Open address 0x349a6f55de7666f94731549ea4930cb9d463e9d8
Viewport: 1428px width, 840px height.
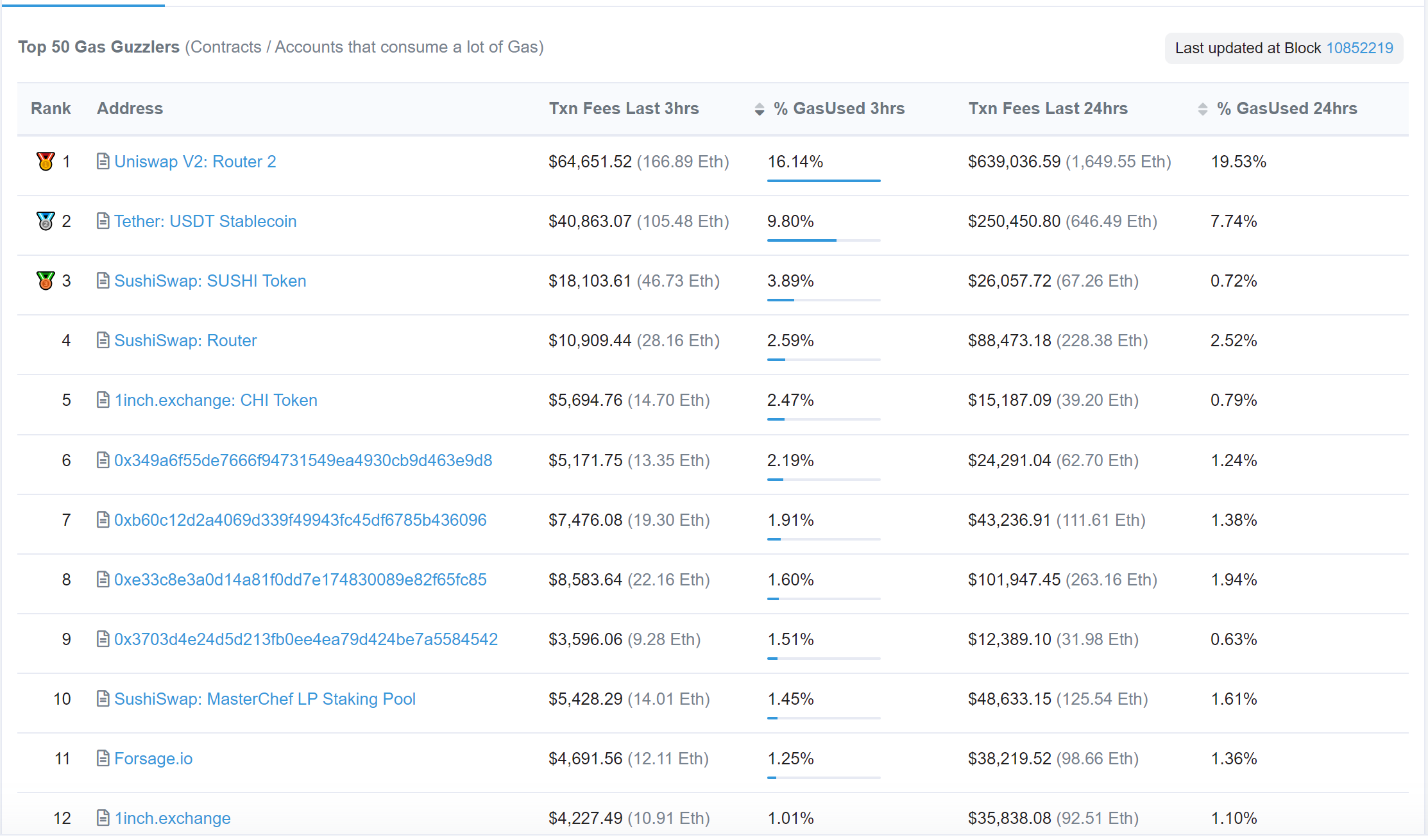pos(303,460)
